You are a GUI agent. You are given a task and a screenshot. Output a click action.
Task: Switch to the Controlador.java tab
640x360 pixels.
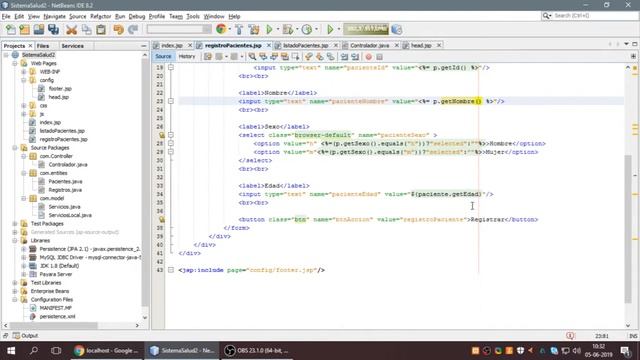[x=369, y=45]
